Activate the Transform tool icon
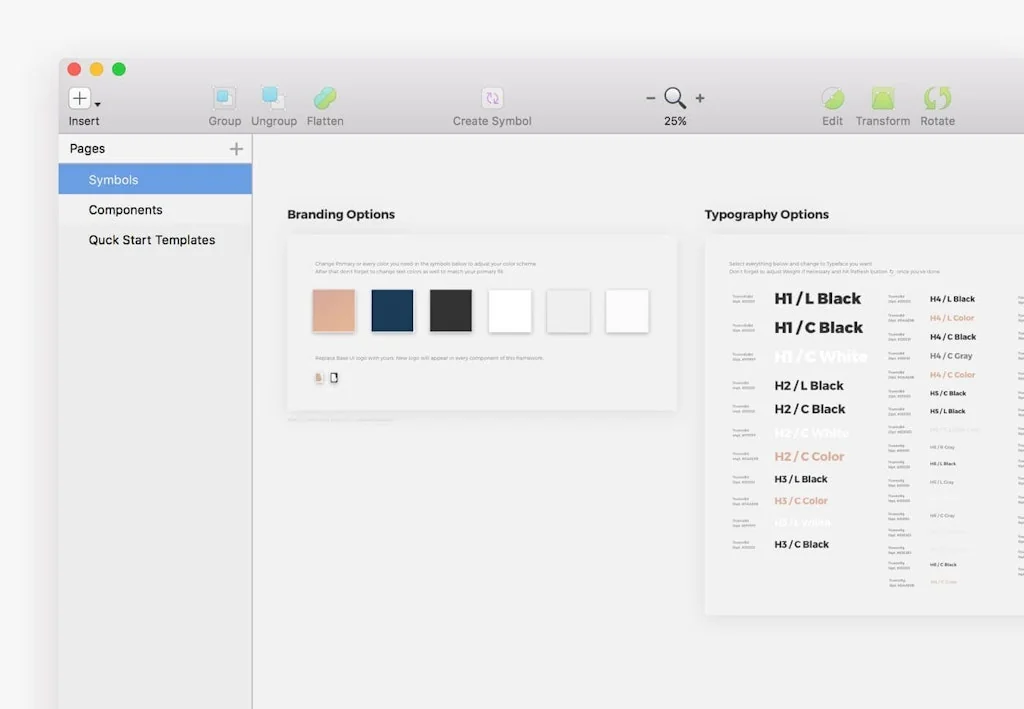This screenshot has height=709, width=1024. point(883,100)
